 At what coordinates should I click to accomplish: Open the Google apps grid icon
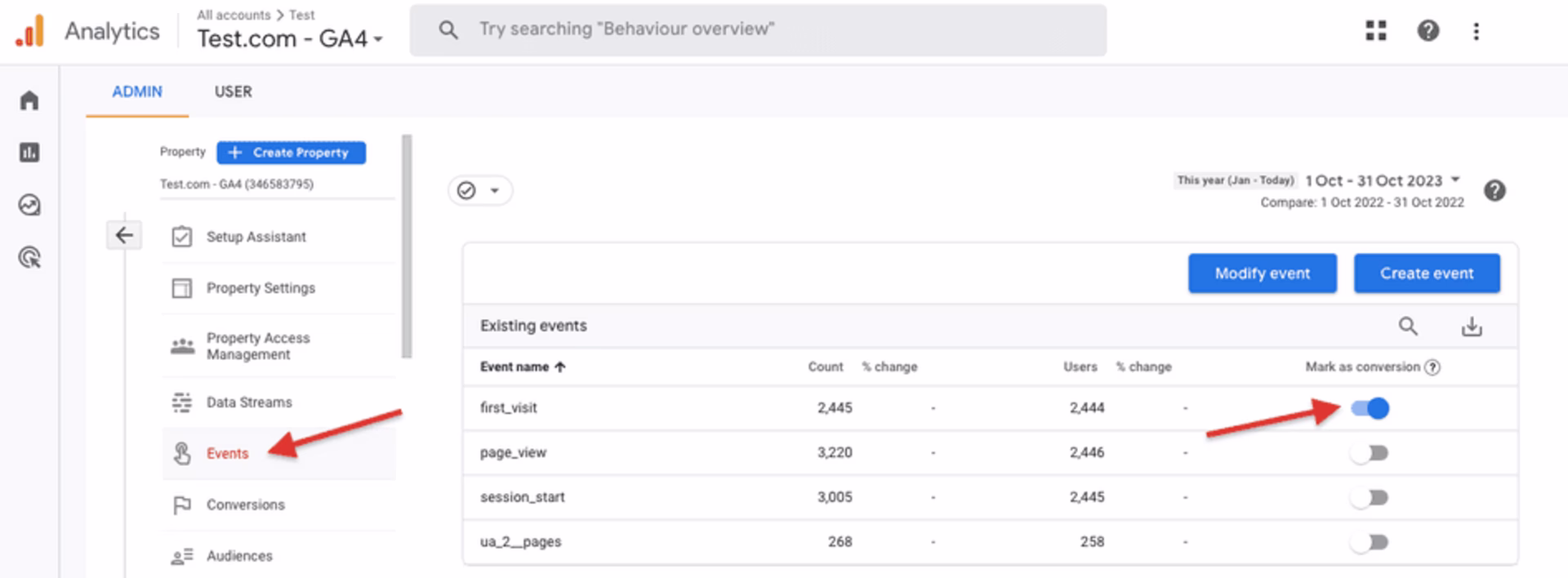(1376, 31)
